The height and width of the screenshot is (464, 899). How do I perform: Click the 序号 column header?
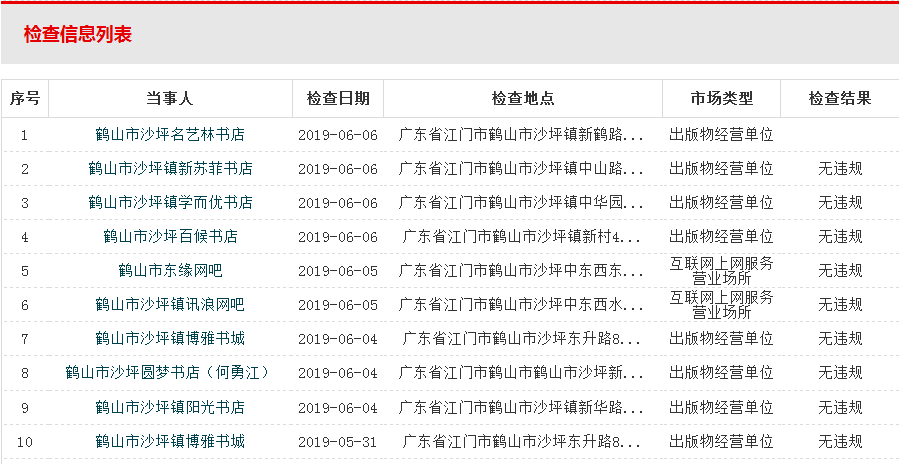[x=25, y=98]
